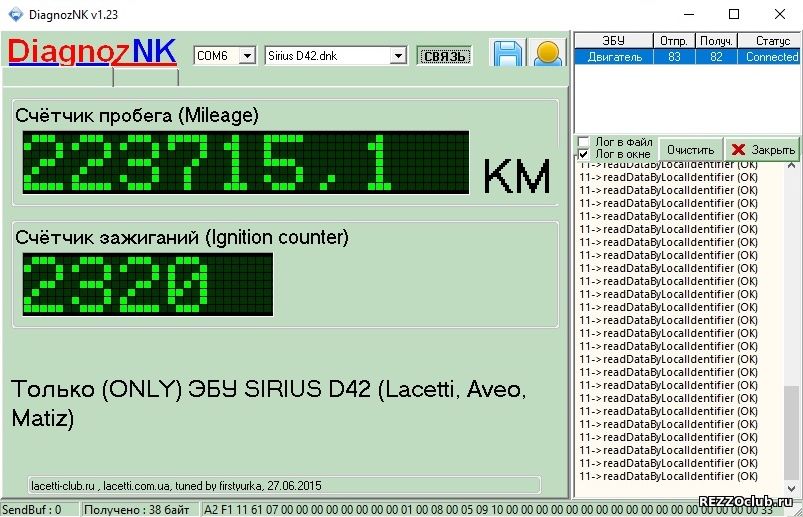This screenshot has width=803, height=517.
Task: Click the Закрыть button label
Action: coord(773,150)
